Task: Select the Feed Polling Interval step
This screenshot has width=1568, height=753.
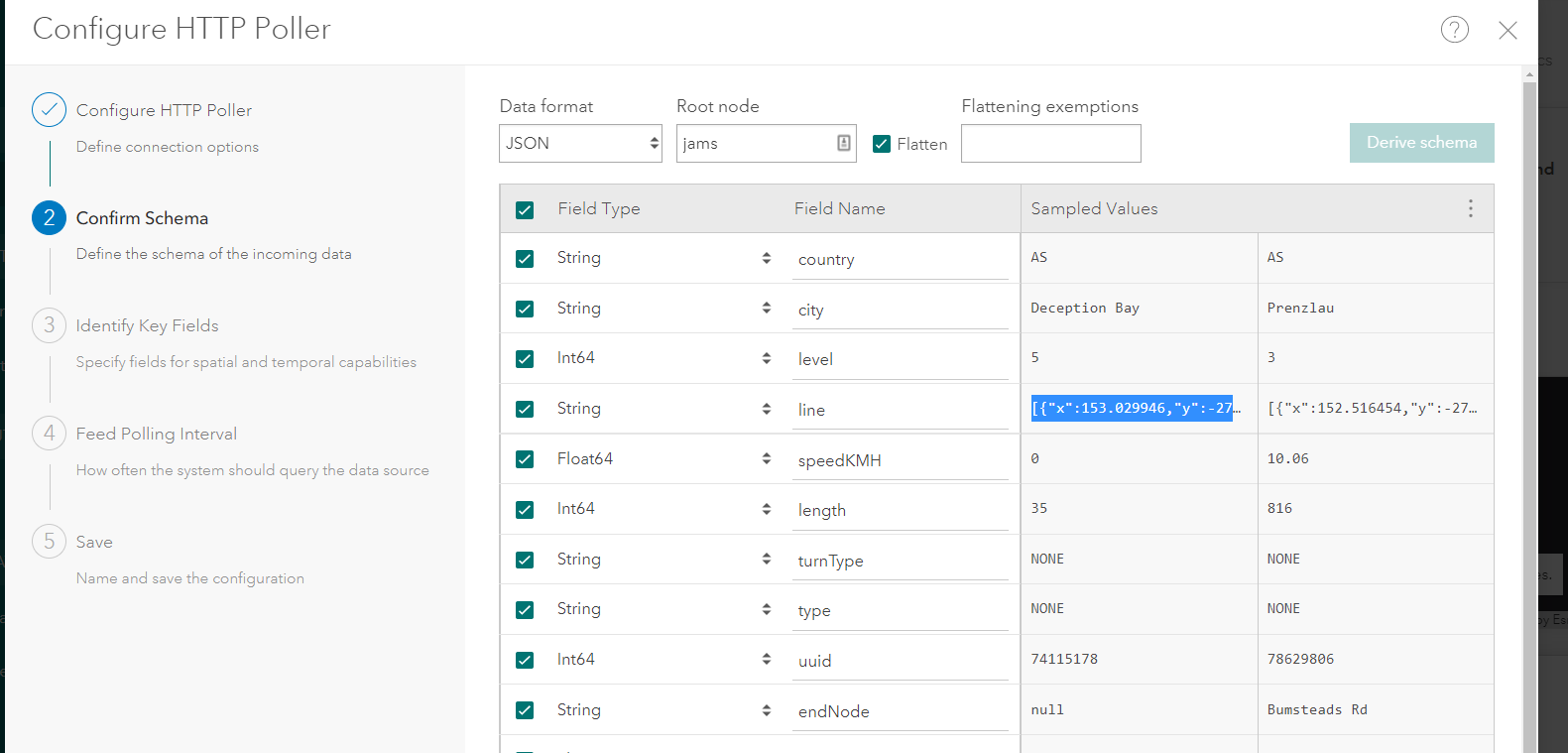Action: [x=157, y=434]
